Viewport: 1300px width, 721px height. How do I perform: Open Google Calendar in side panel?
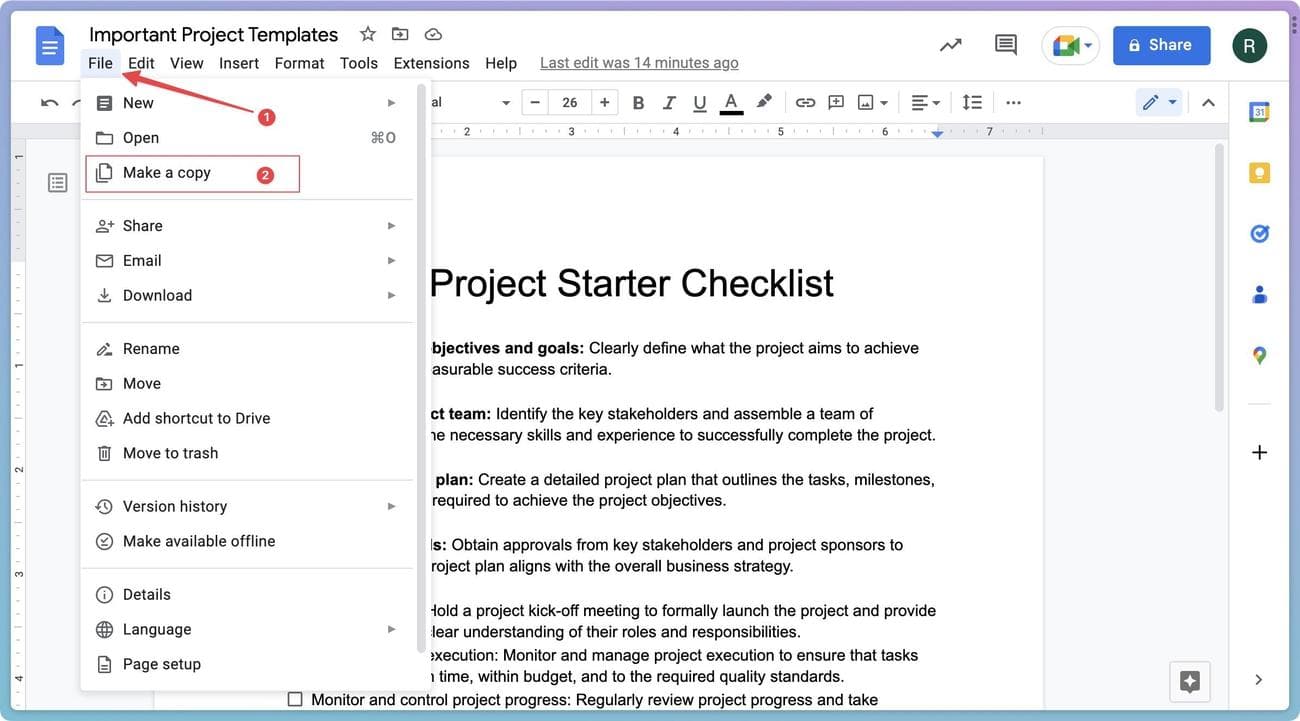click(1259, 112)
